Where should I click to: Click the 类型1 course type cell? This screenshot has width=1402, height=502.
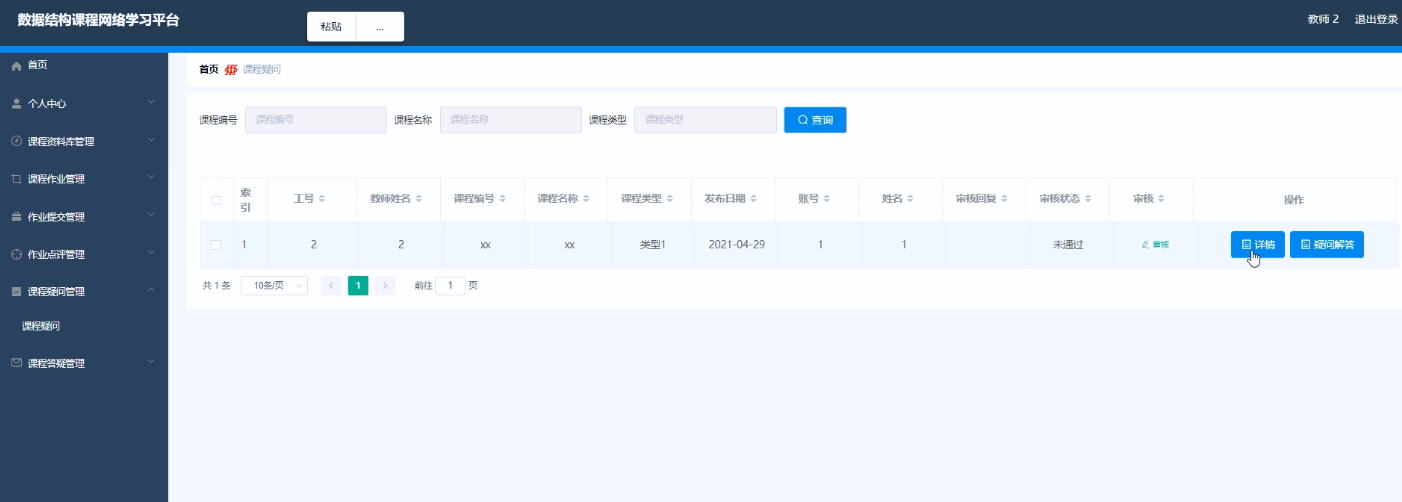(x=652, y=245)
